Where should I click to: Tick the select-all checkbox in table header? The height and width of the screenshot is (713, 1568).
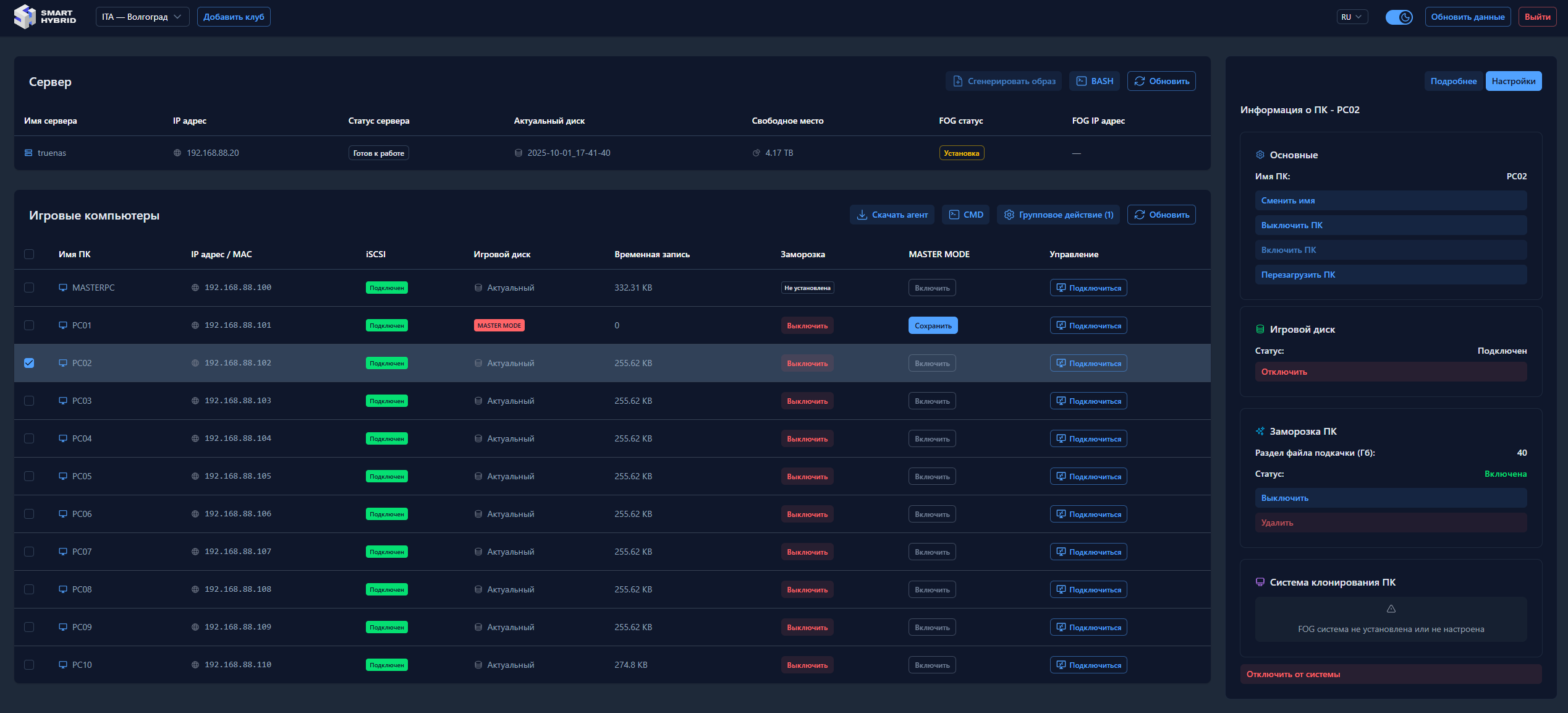29,254
